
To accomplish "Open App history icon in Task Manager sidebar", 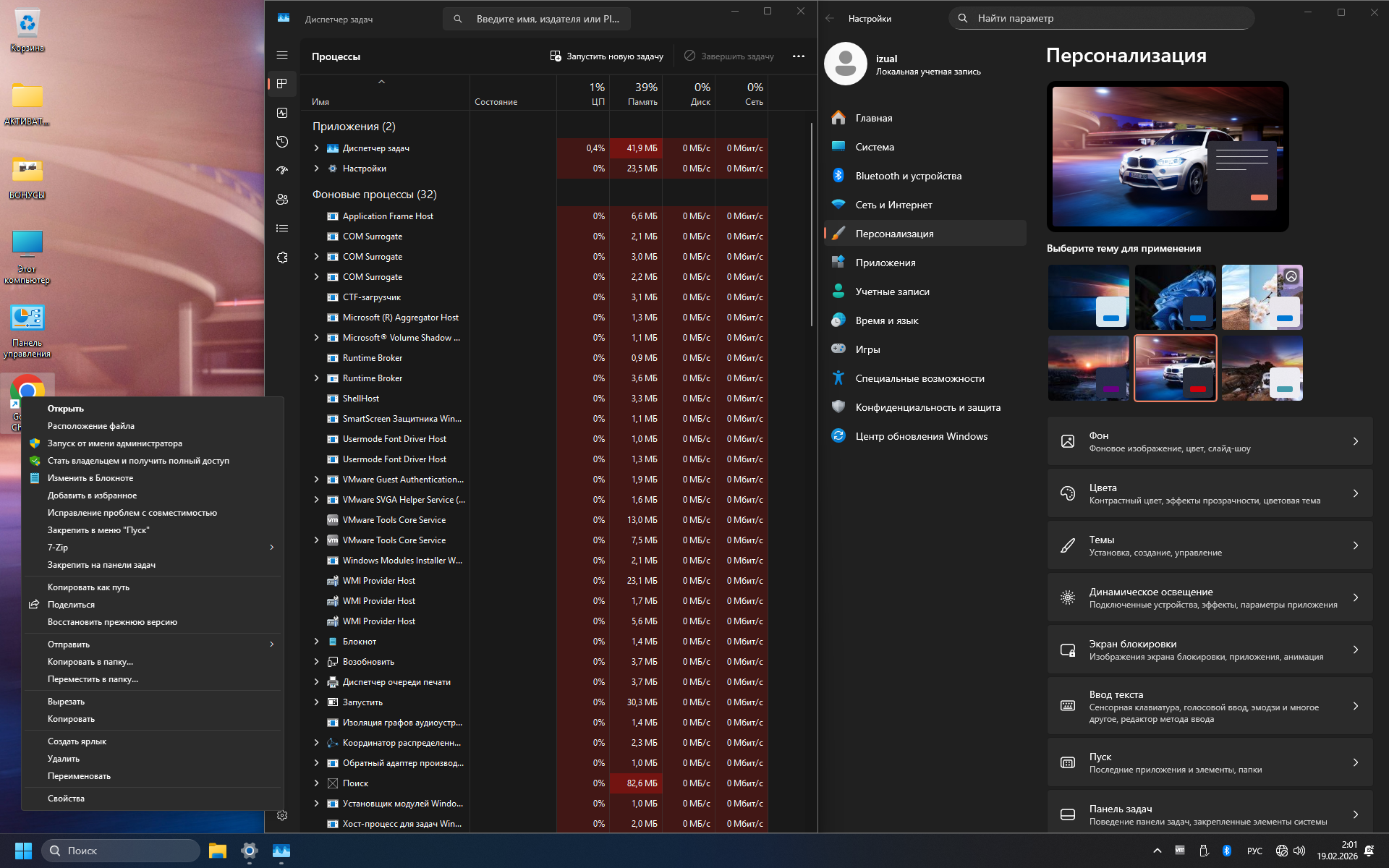I will (282, 142).
